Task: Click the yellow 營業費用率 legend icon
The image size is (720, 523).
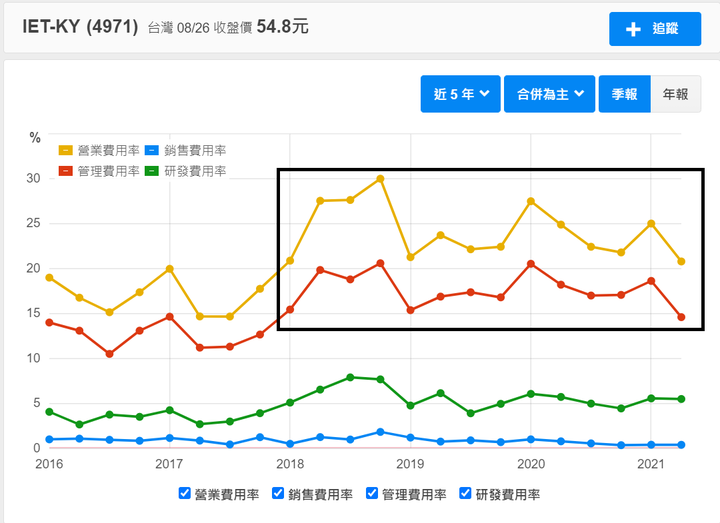Action: 66,150
